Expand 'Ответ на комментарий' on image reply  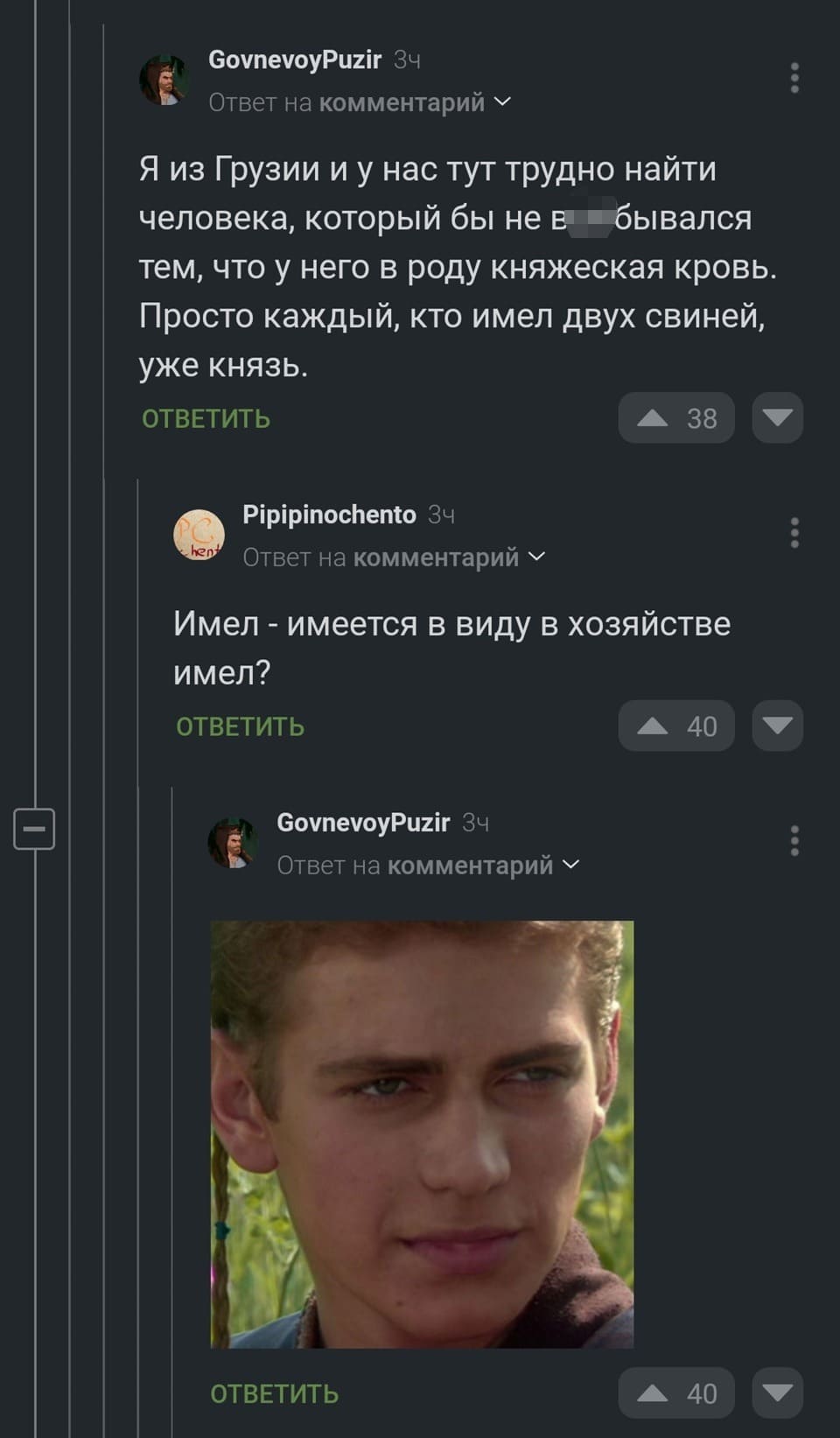(428, 866)
